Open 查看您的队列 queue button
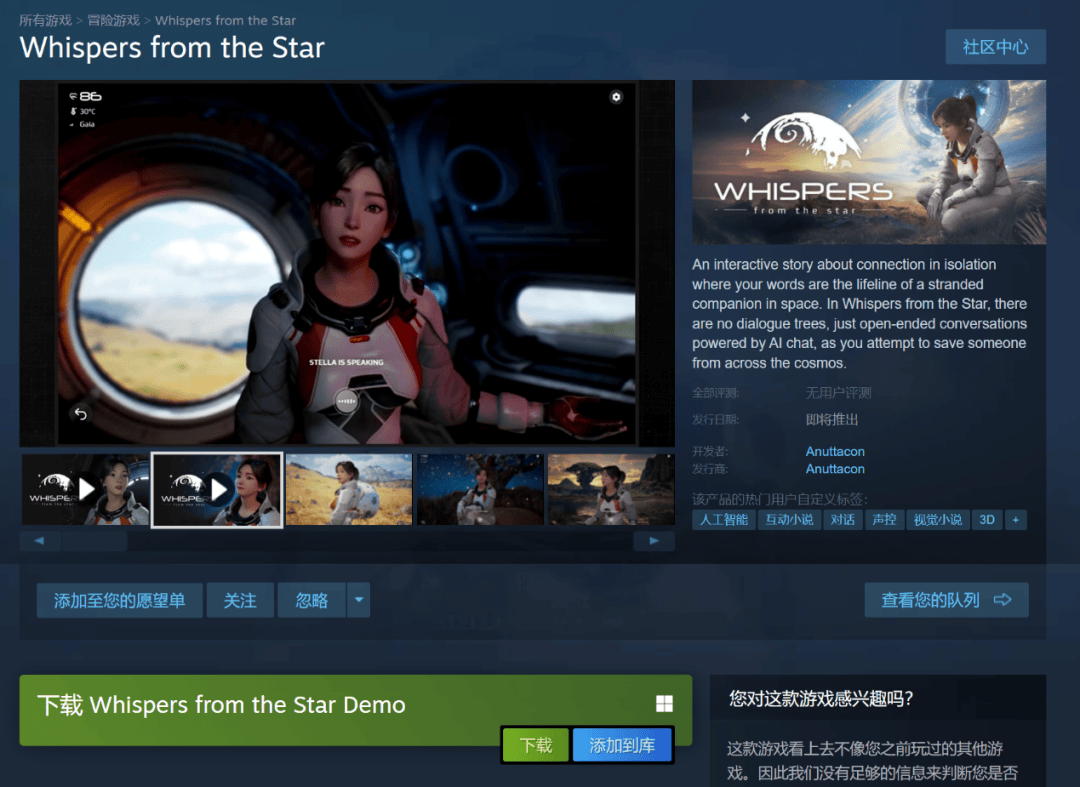This screenshot has height=787, width=1080. (x=945, y=600)
